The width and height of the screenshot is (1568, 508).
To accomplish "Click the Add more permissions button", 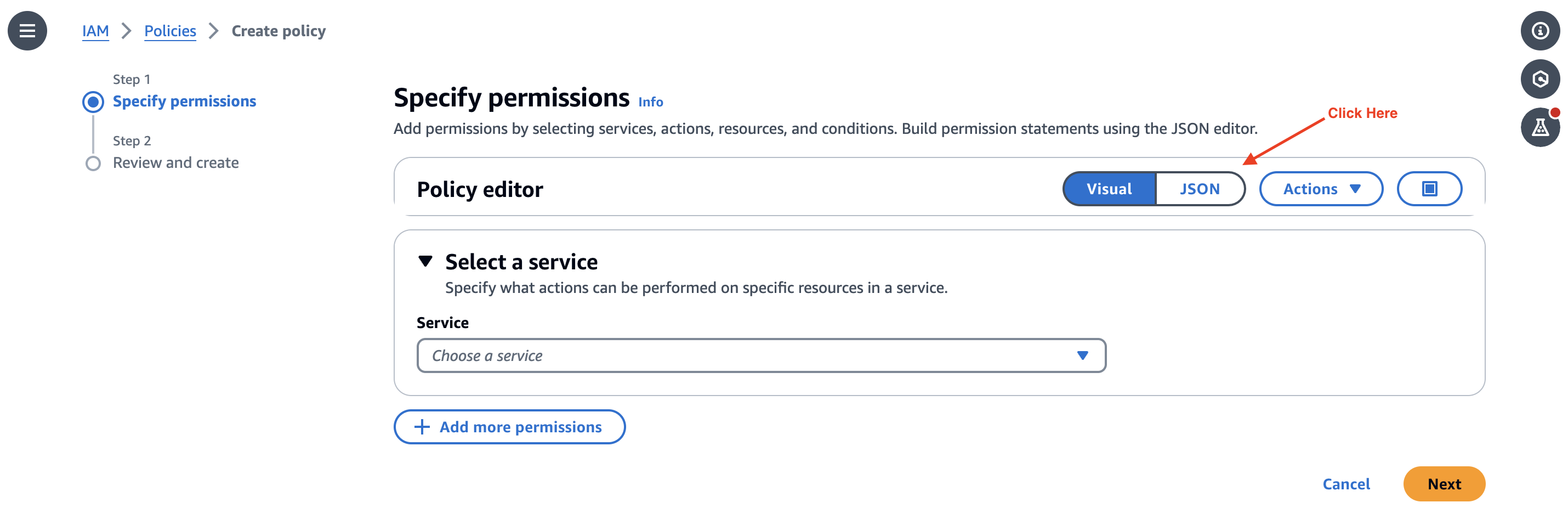I will pyautogui.click(x=509, y=426).
